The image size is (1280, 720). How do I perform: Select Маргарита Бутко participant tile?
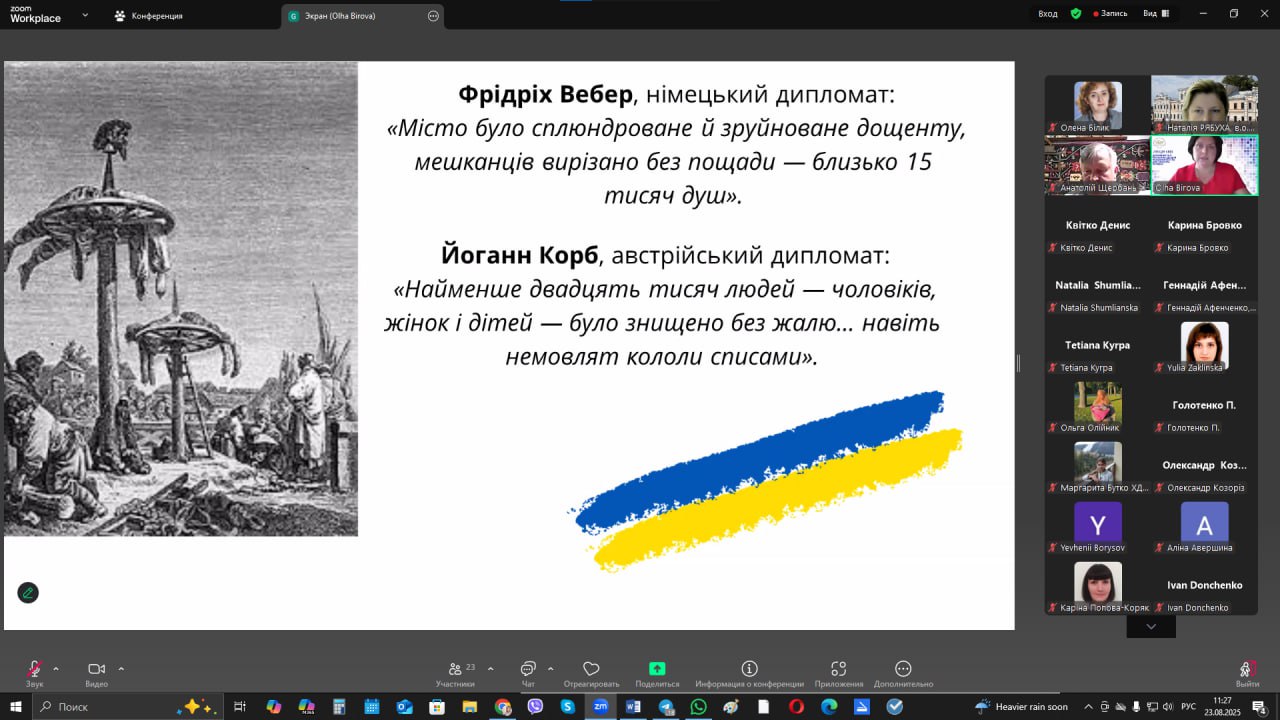(x=1098, y=465)
